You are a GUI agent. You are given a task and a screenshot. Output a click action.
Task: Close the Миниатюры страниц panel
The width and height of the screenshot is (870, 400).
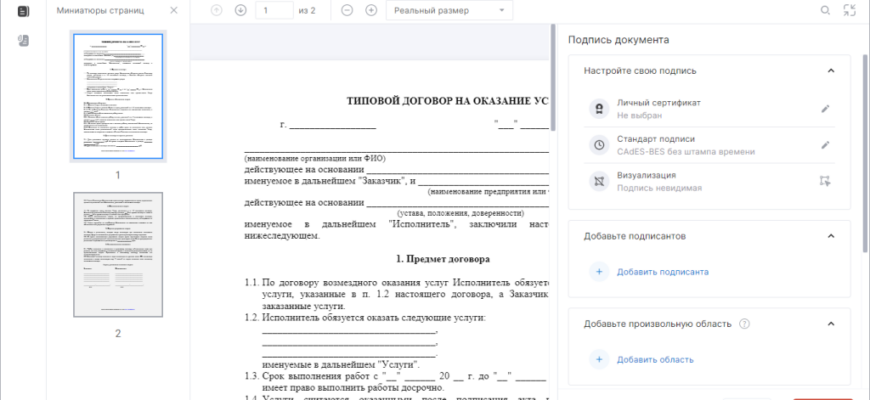coord(174,11)
